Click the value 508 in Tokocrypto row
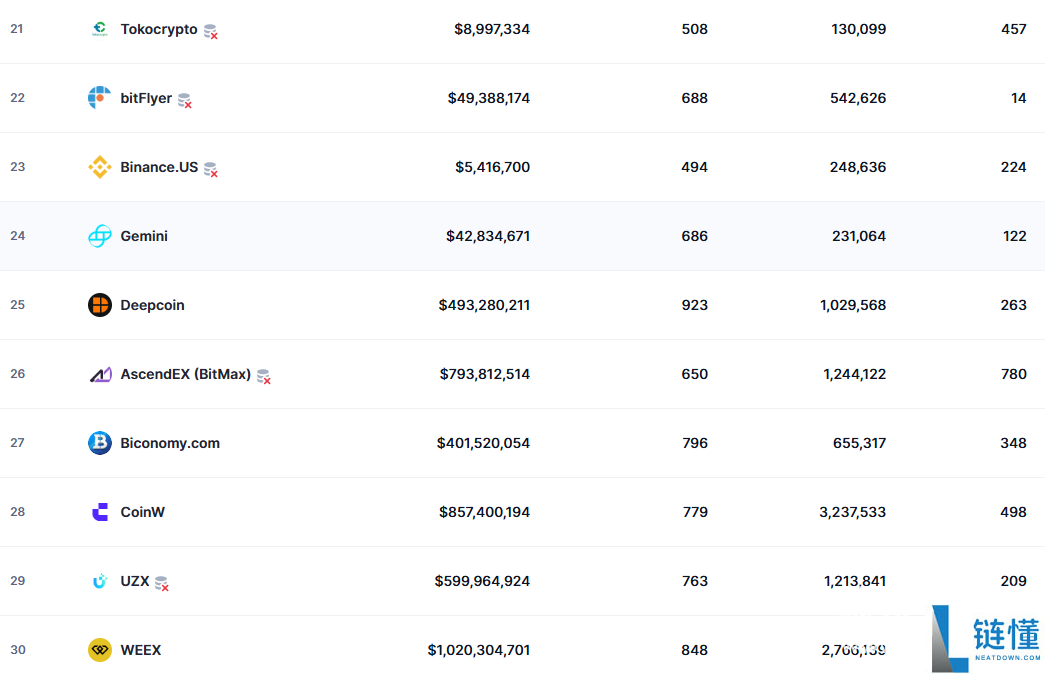The image size is (1045, 674). click(694, 29)
